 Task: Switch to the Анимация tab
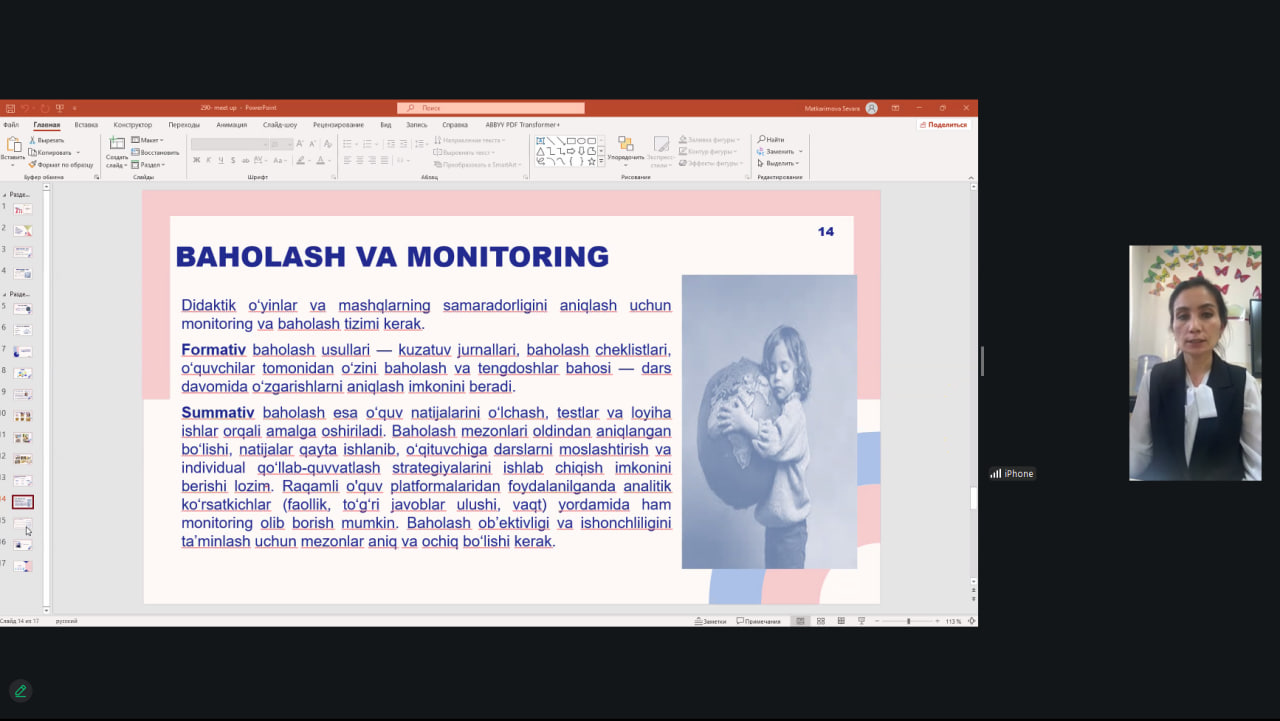point(231,125)
